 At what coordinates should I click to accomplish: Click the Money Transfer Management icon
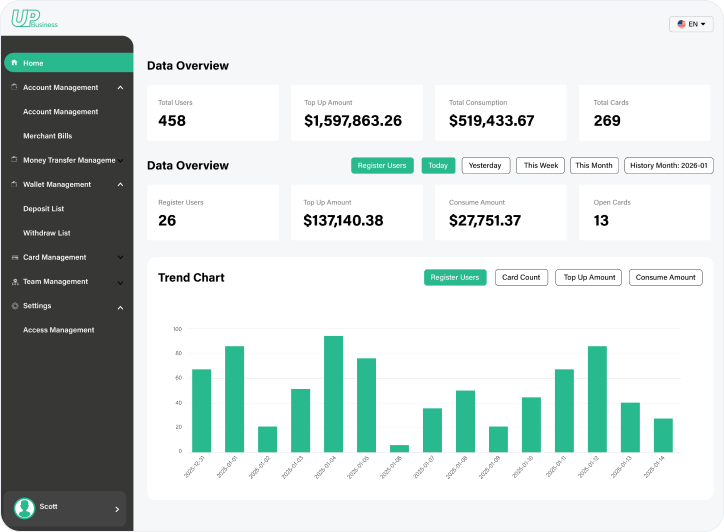coord(14,160)
